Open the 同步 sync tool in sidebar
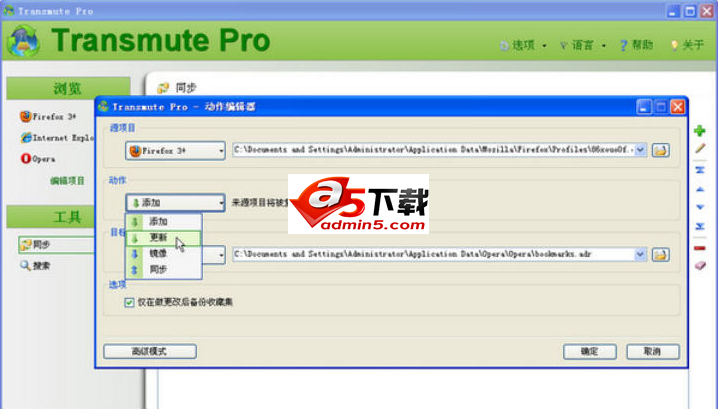The image size is (718, 409). [x=56, y=245]
